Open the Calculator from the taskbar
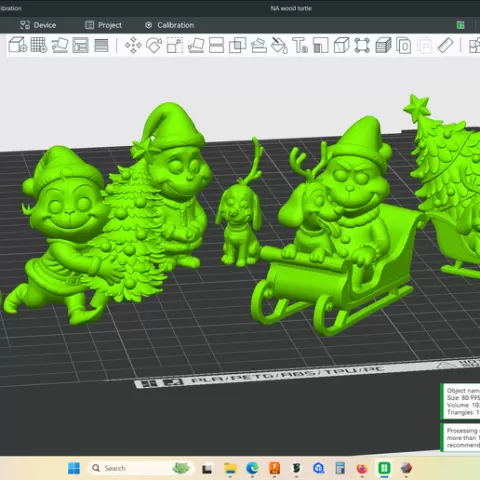 pos(340,468)
